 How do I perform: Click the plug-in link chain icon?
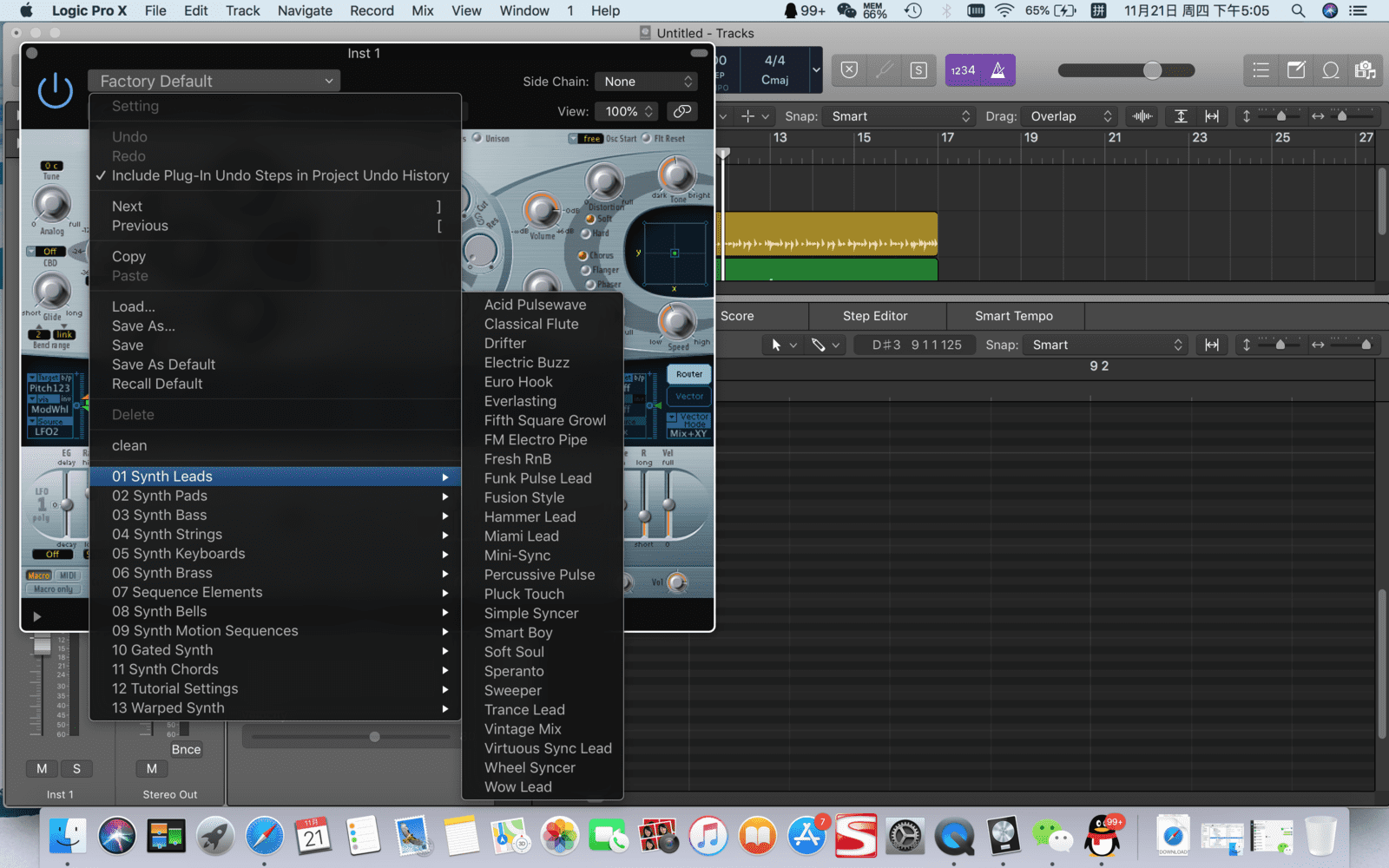point(682,111)
